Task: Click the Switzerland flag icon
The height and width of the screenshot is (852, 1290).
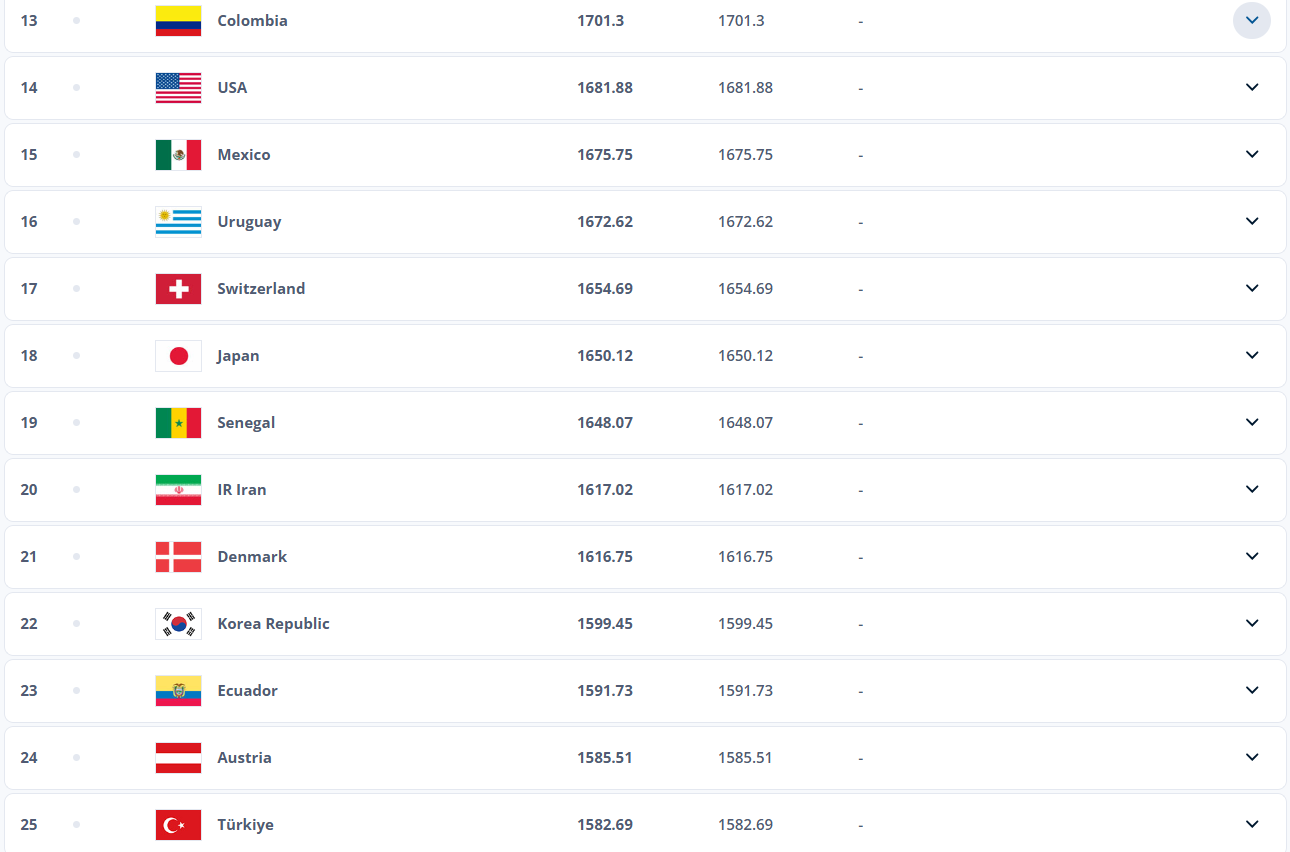Action: [178, 289]
